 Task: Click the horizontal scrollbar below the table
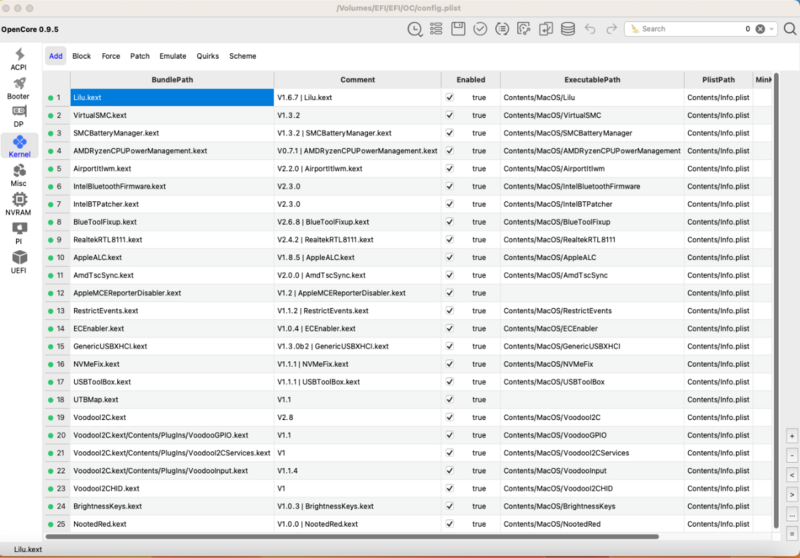pyautogui.click(x=352, y=537)
